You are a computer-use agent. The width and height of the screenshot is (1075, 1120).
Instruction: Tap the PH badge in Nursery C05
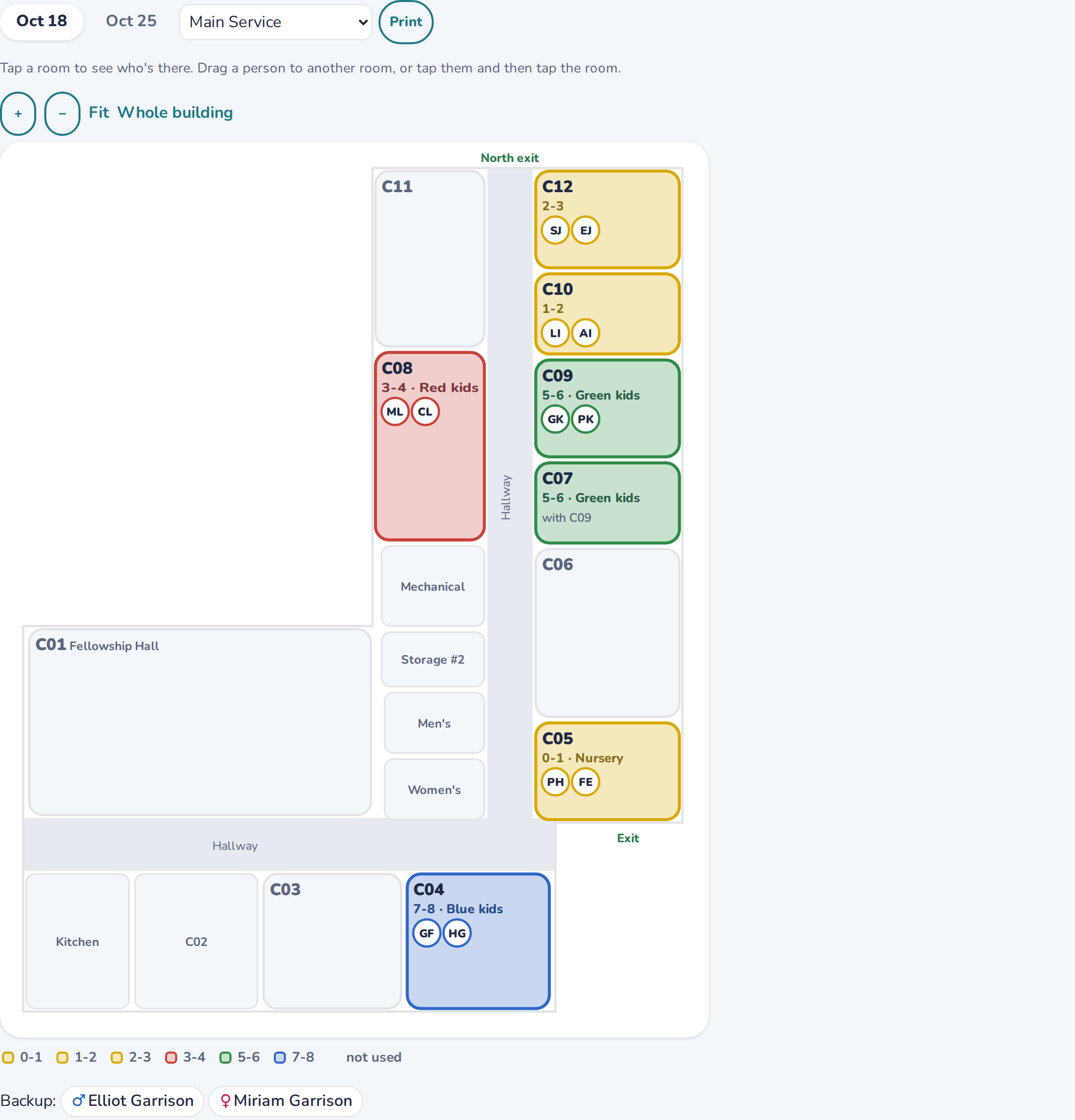[x=555, y=782]
